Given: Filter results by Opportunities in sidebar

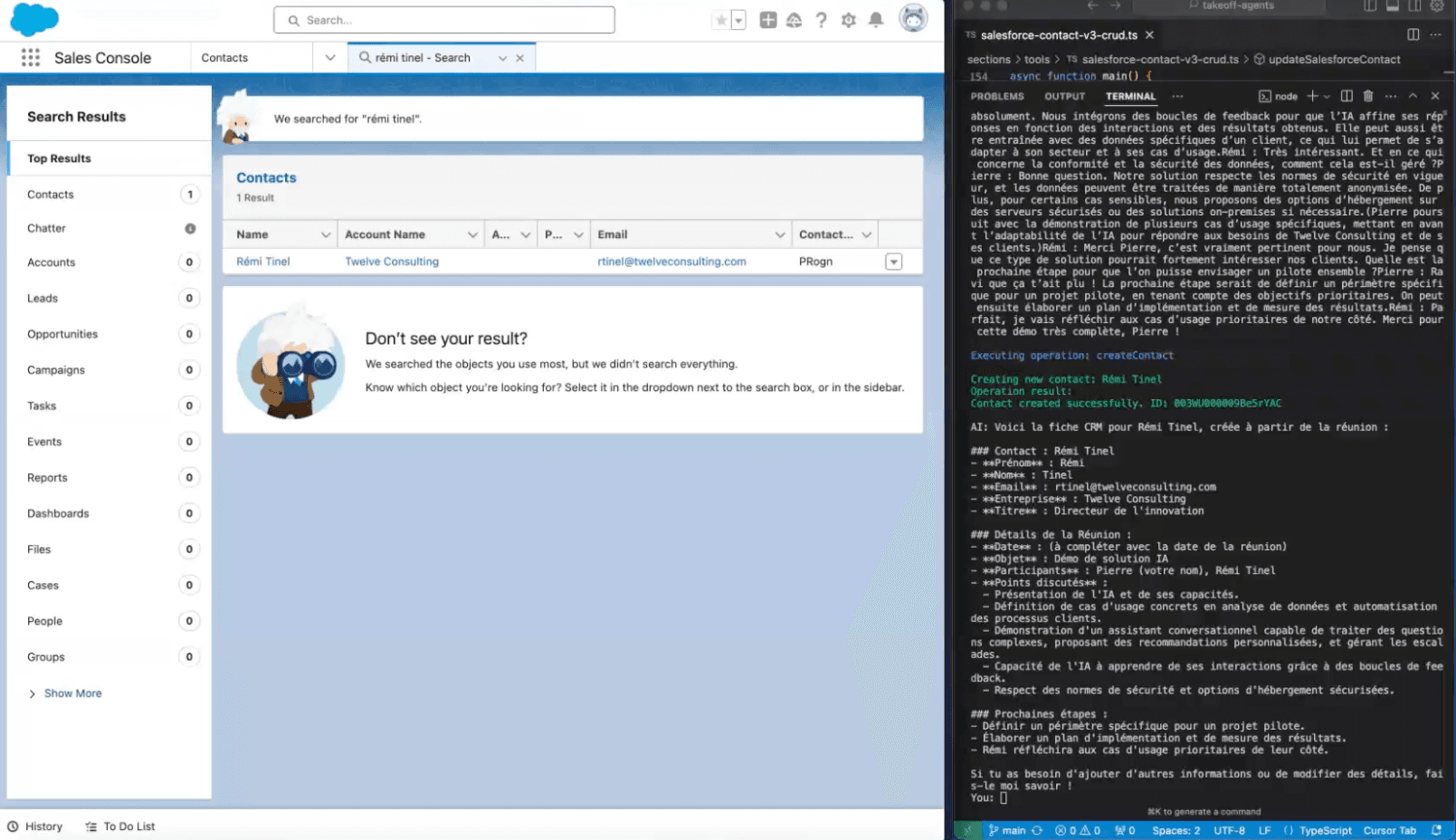Looking at the screenshot, I should point(109,334).
